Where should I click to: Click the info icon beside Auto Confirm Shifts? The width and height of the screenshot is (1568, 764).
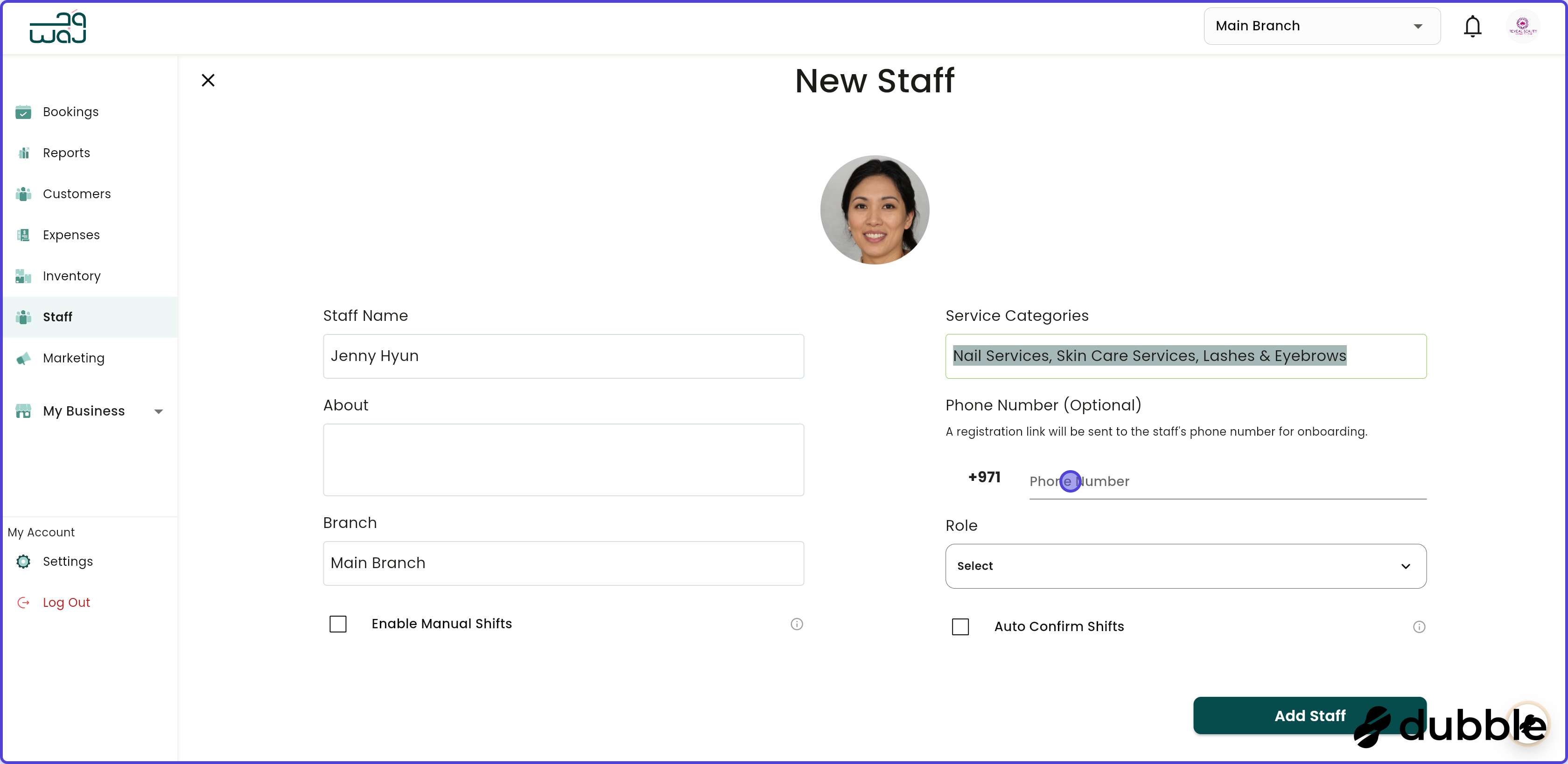tap(1419, 626)
